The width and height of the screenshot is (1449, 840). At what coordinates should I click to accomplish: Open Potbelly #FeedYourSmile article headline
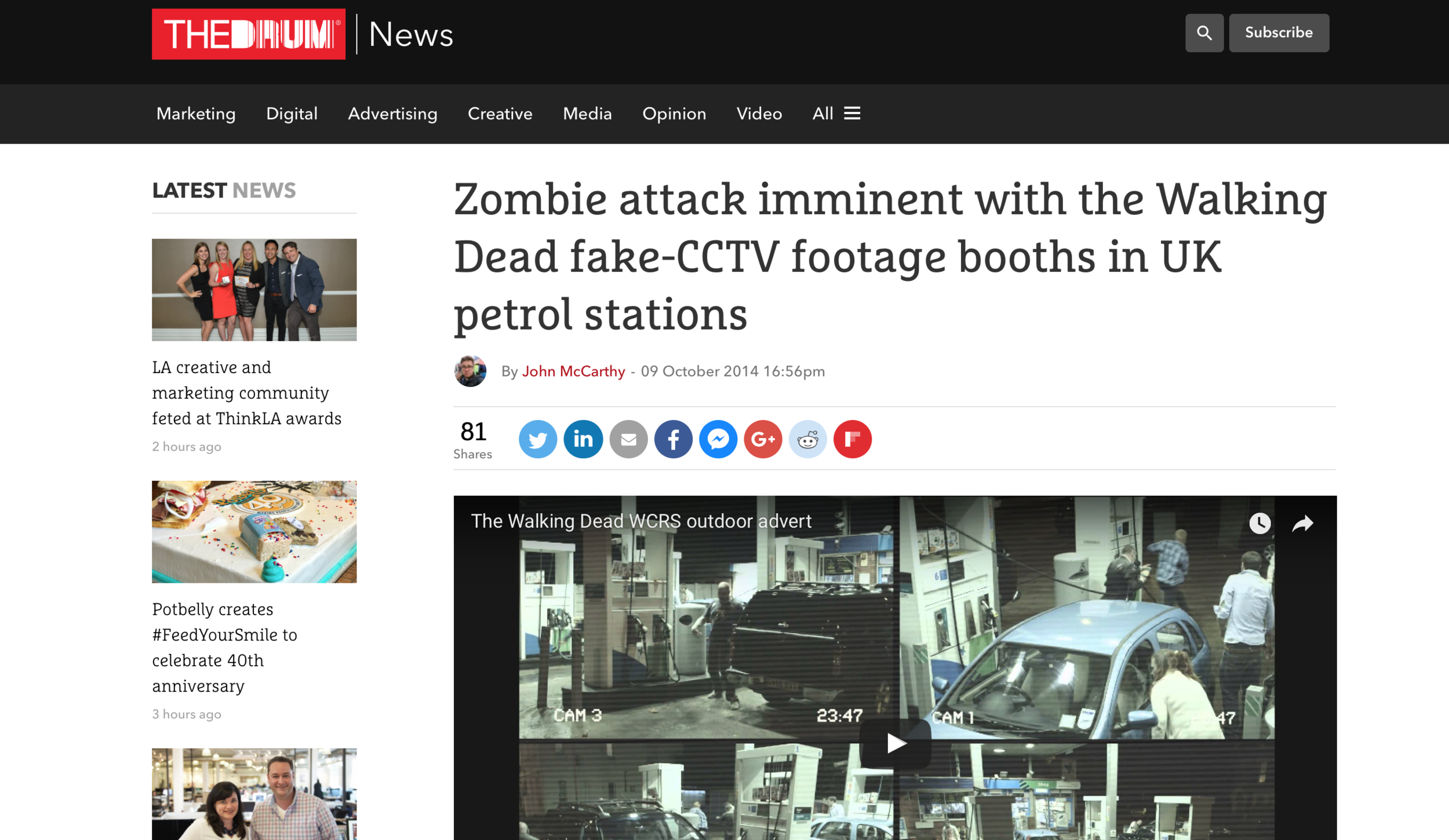[224, 647]
